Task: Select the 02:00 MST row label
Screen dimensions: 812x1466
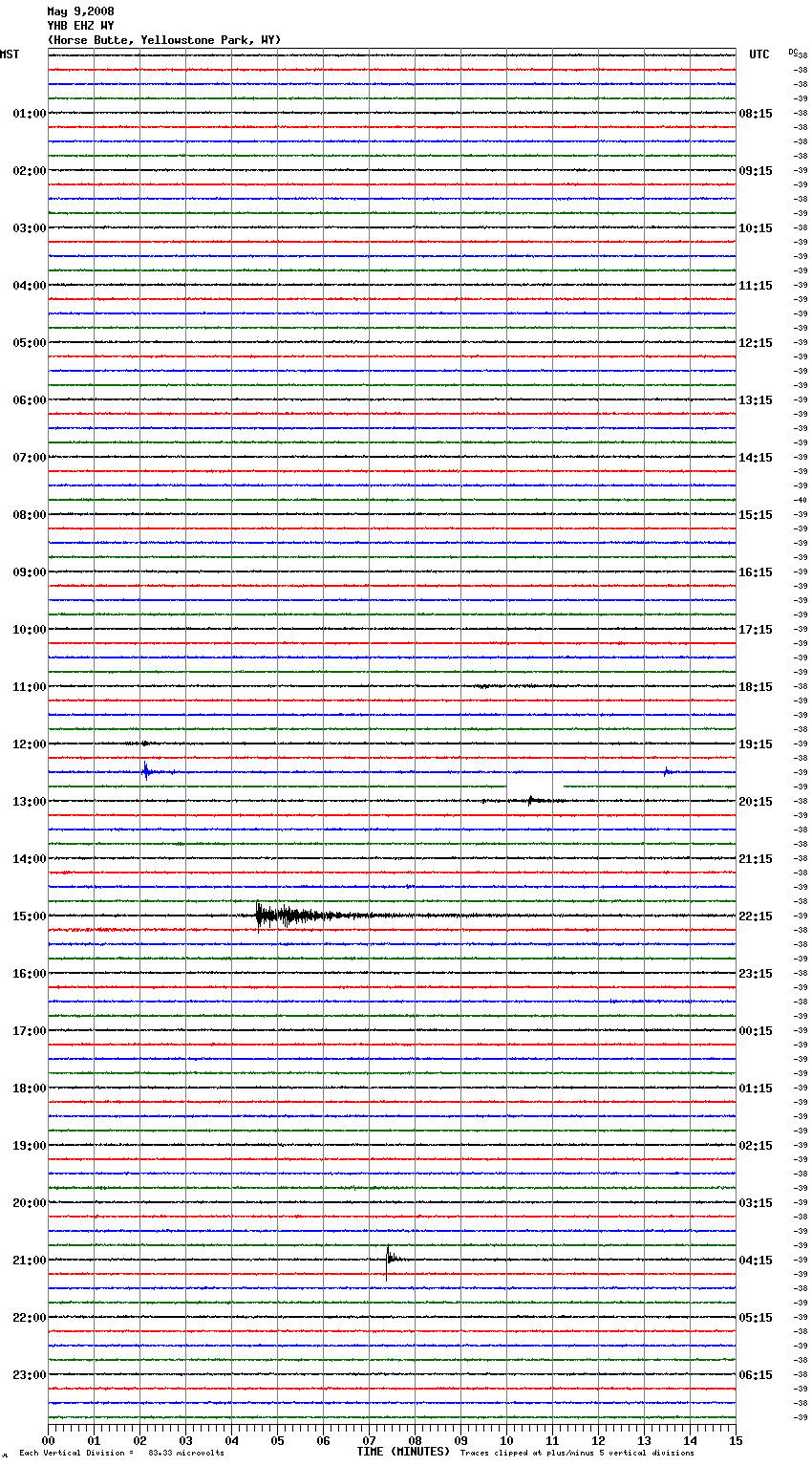Action: (30, 171)
